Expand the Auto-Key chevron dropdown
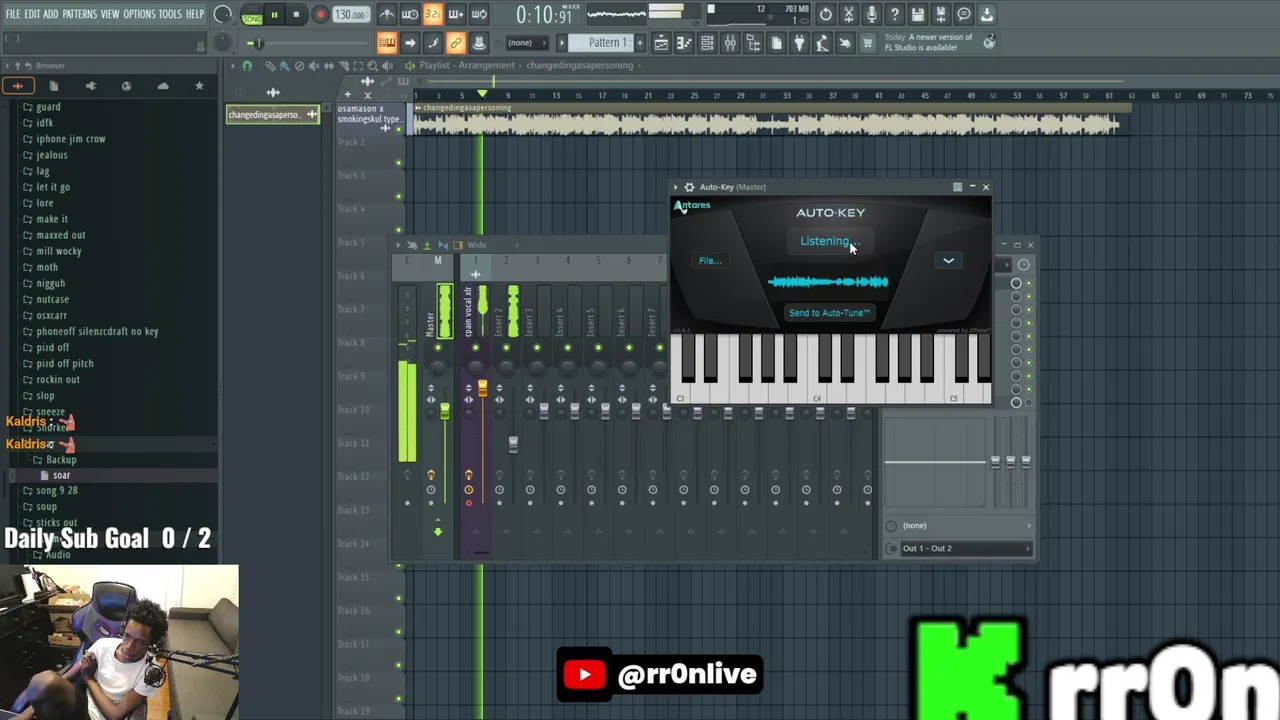 [x=948, y=261]
